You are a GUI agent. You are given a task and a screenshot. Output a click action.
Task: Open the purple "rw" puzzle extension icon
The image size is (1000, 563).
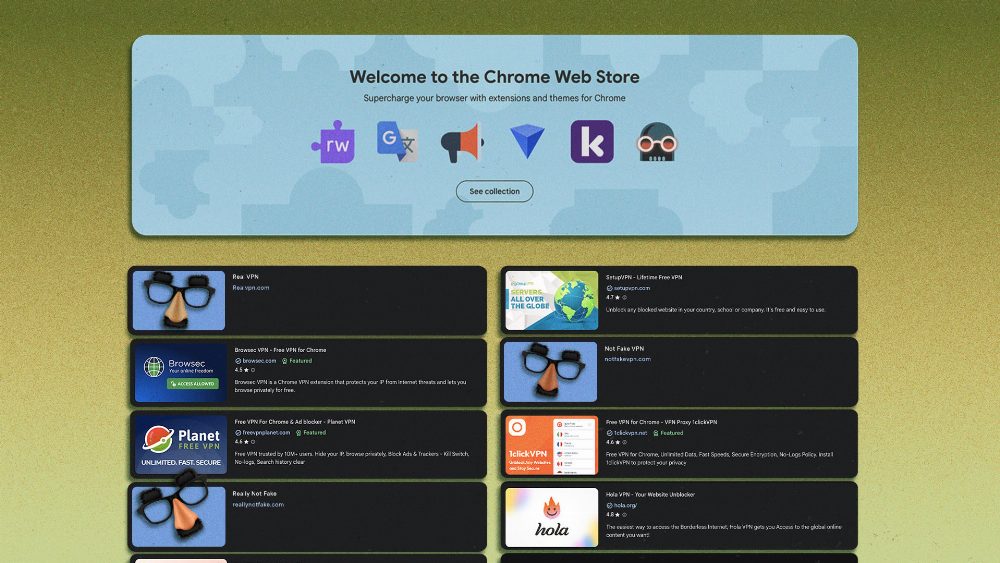tap(334, 142)
